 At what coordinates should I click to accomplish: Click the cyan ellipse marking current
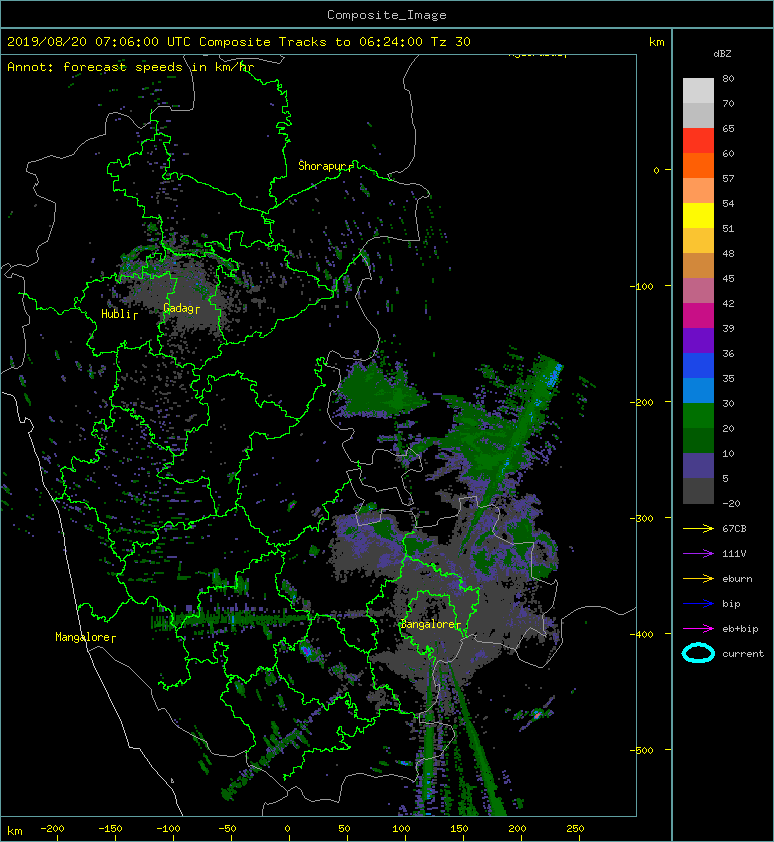698,653
